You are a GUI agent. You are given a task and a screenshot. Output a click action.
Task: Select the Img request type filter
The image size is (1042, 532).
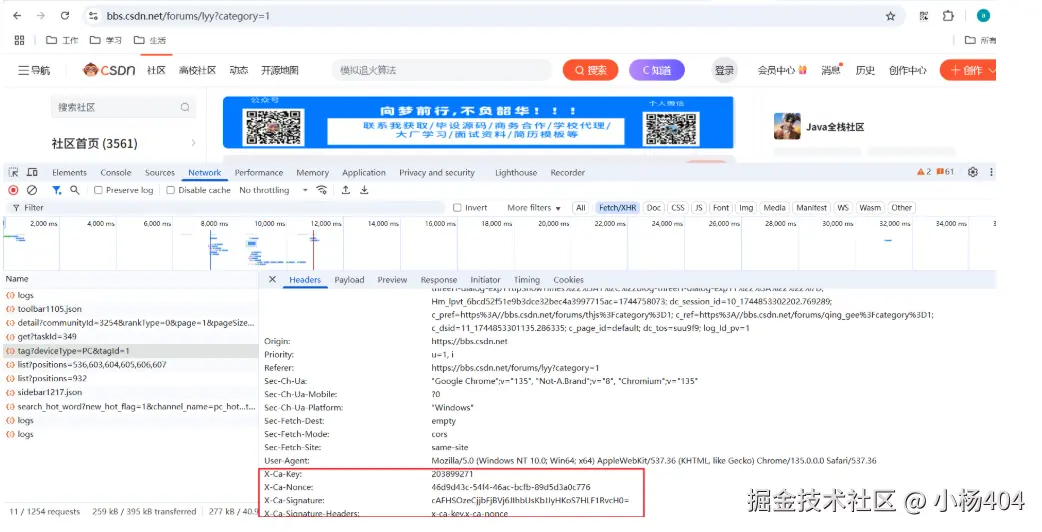(x=746, y=208)
